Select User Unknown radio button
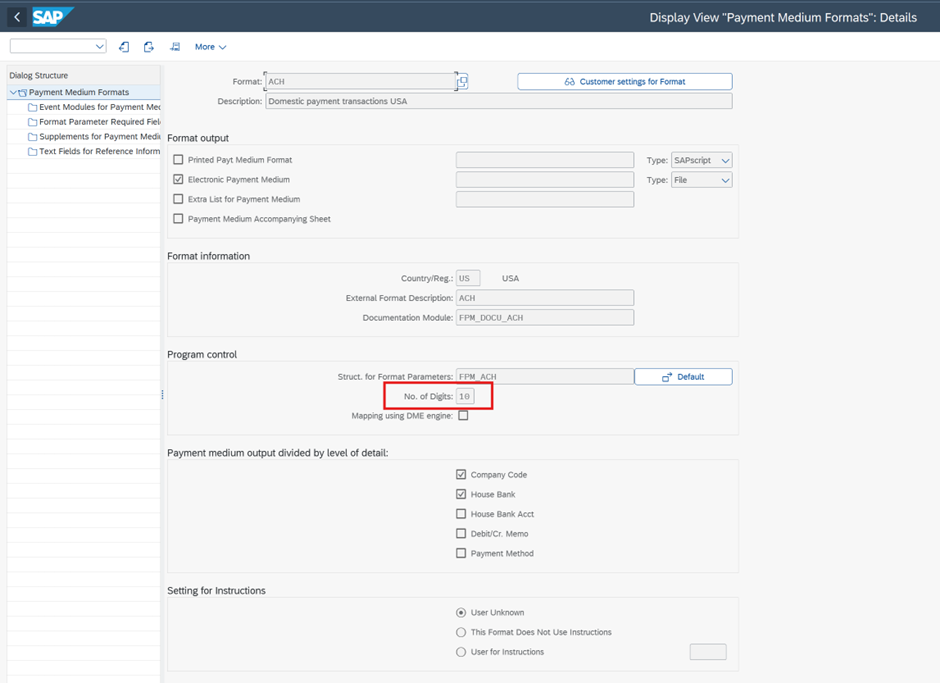 [x=461, y=612]
